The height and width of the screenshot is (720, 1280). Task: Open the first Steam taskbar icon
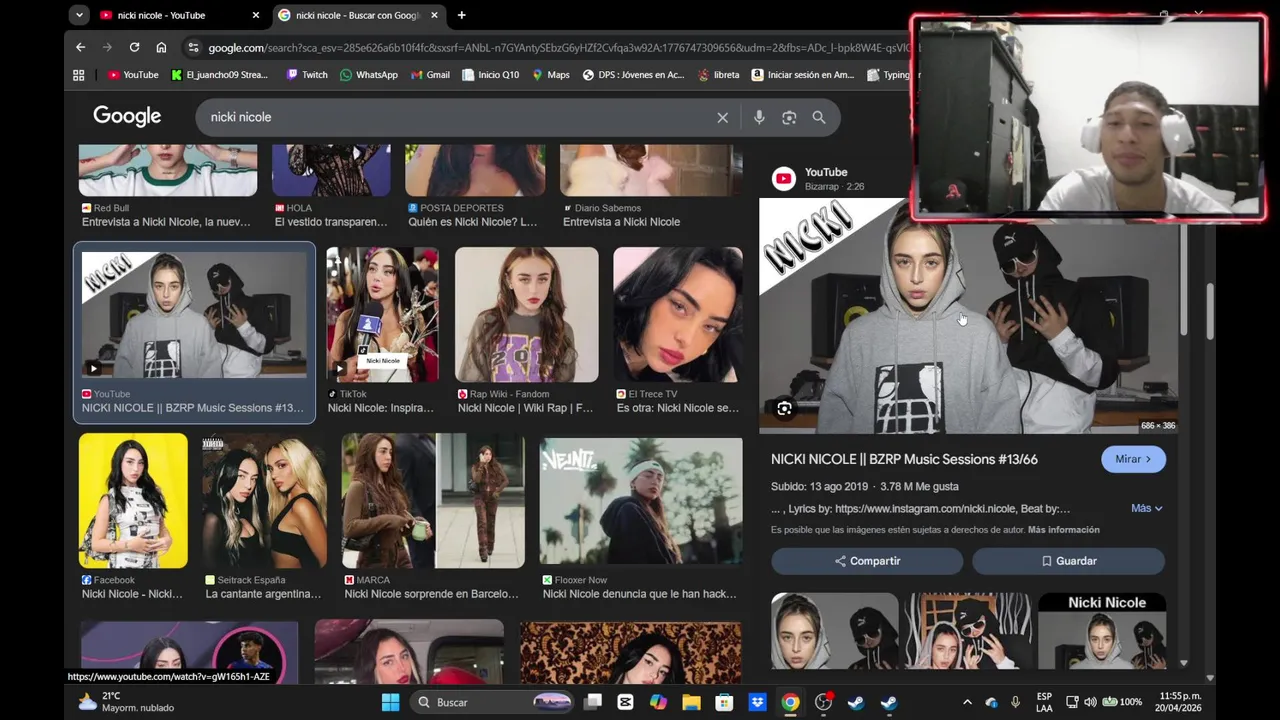click(x=856, y=702)
